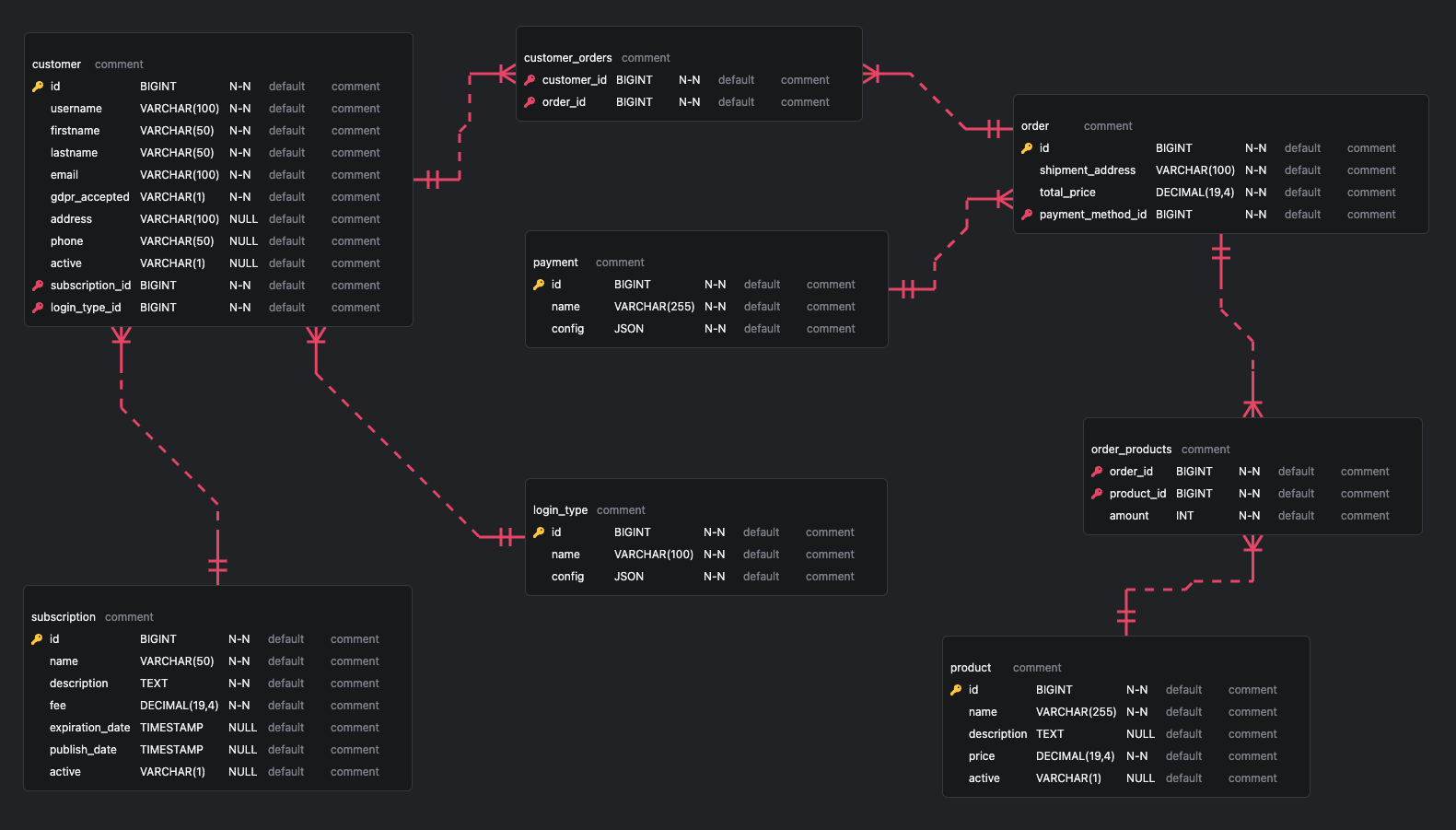The width and height of the screenshot is (1456, 830).
Task: Click default field of order_products amount row
Action: coord(1296,516)
